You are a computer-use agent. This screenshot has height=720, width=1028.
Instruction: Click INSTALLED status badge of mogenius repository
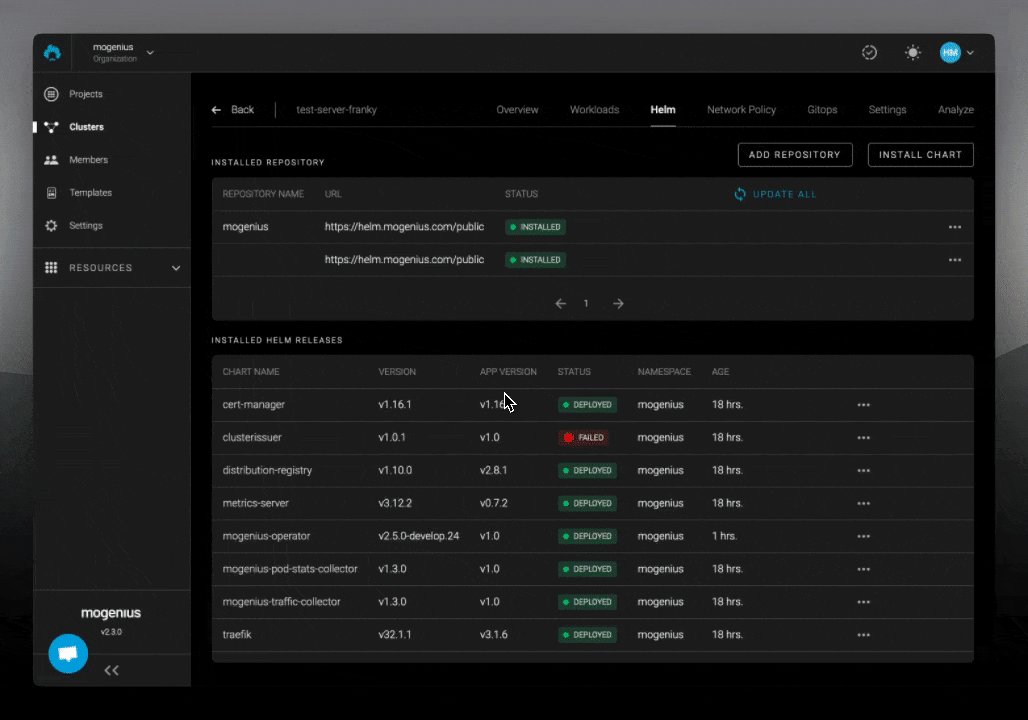(x=536, y=227)
